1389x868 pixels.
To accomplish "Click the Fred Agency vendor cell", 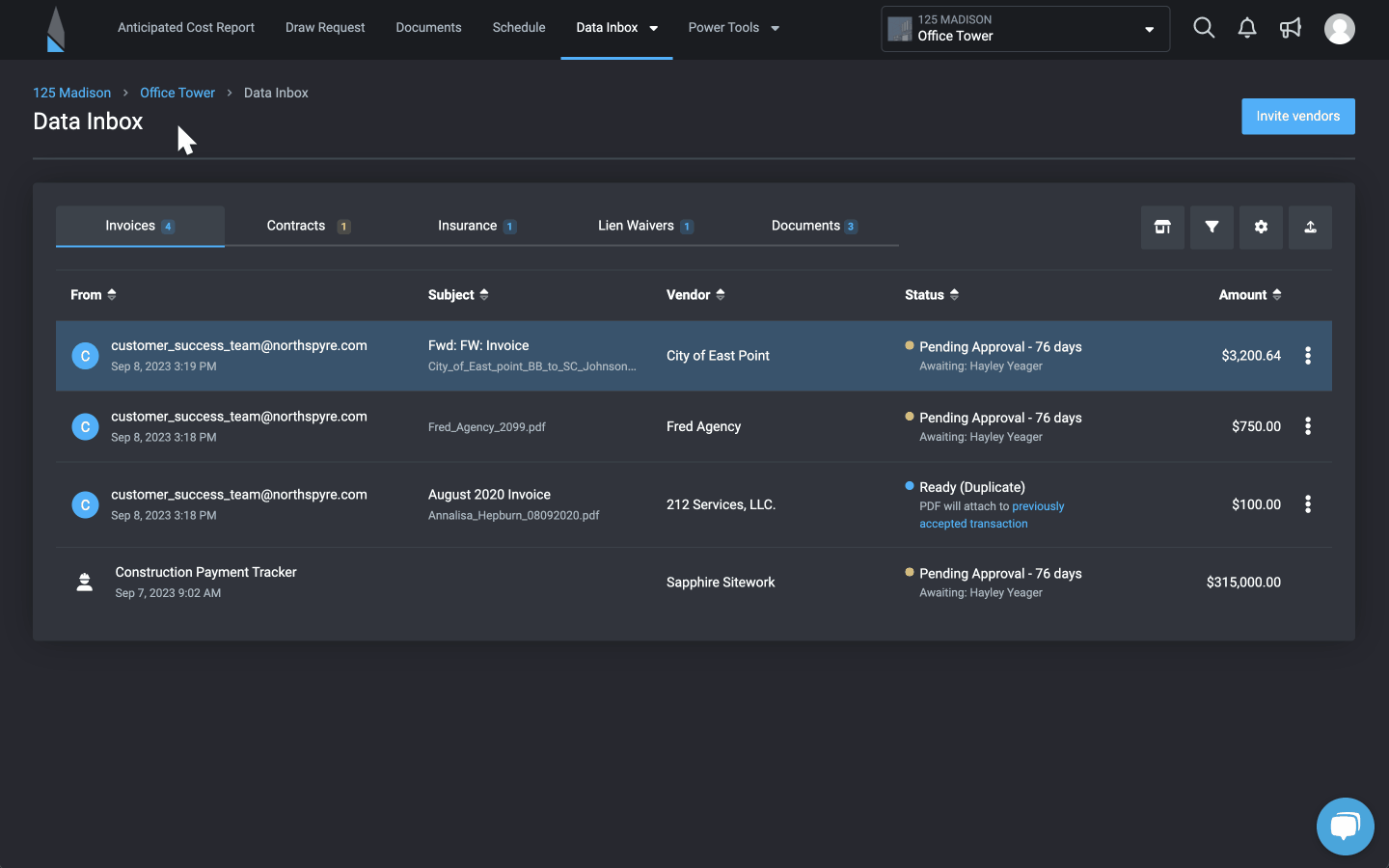I will pos(703,426).
